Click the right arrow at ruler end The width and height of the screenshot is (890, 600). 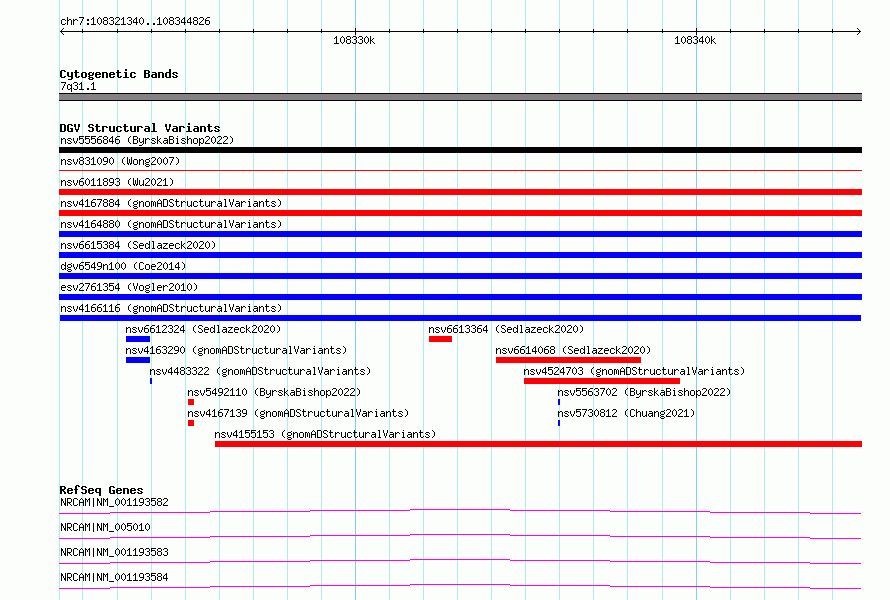858,31
